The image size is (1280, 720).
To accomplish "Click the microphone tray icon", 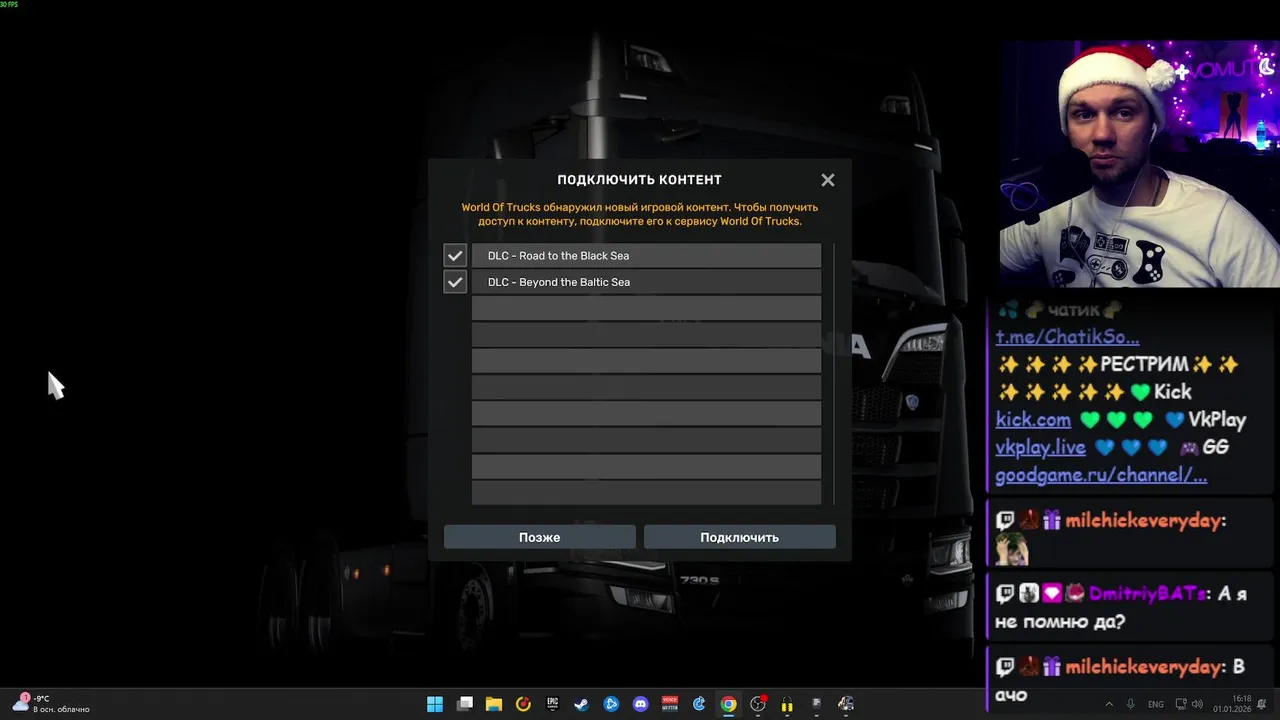I will [1131, 704].
